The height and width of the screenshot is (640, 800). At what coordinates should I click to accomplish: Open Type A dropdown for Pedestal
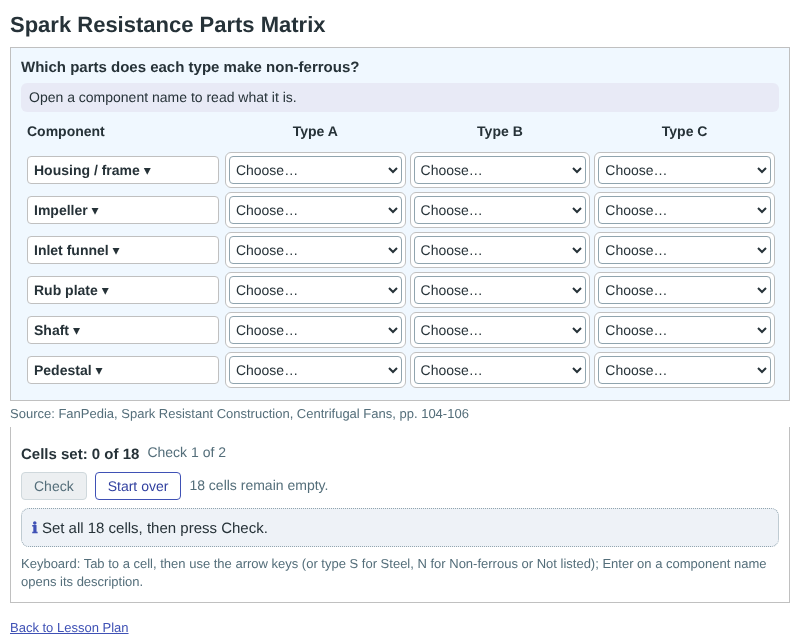click(315, 370)
